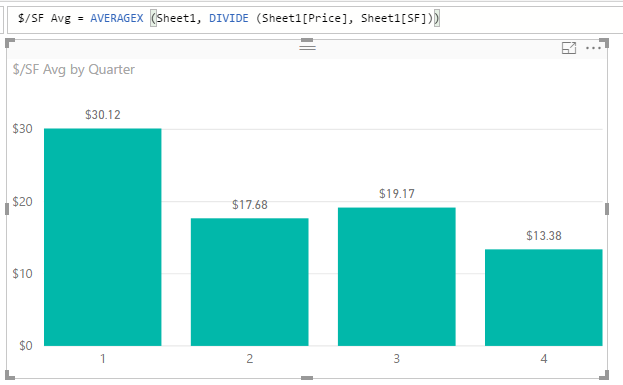Select the Quarter 4 bar
623x385 pixels.
(x=544, y=297)
